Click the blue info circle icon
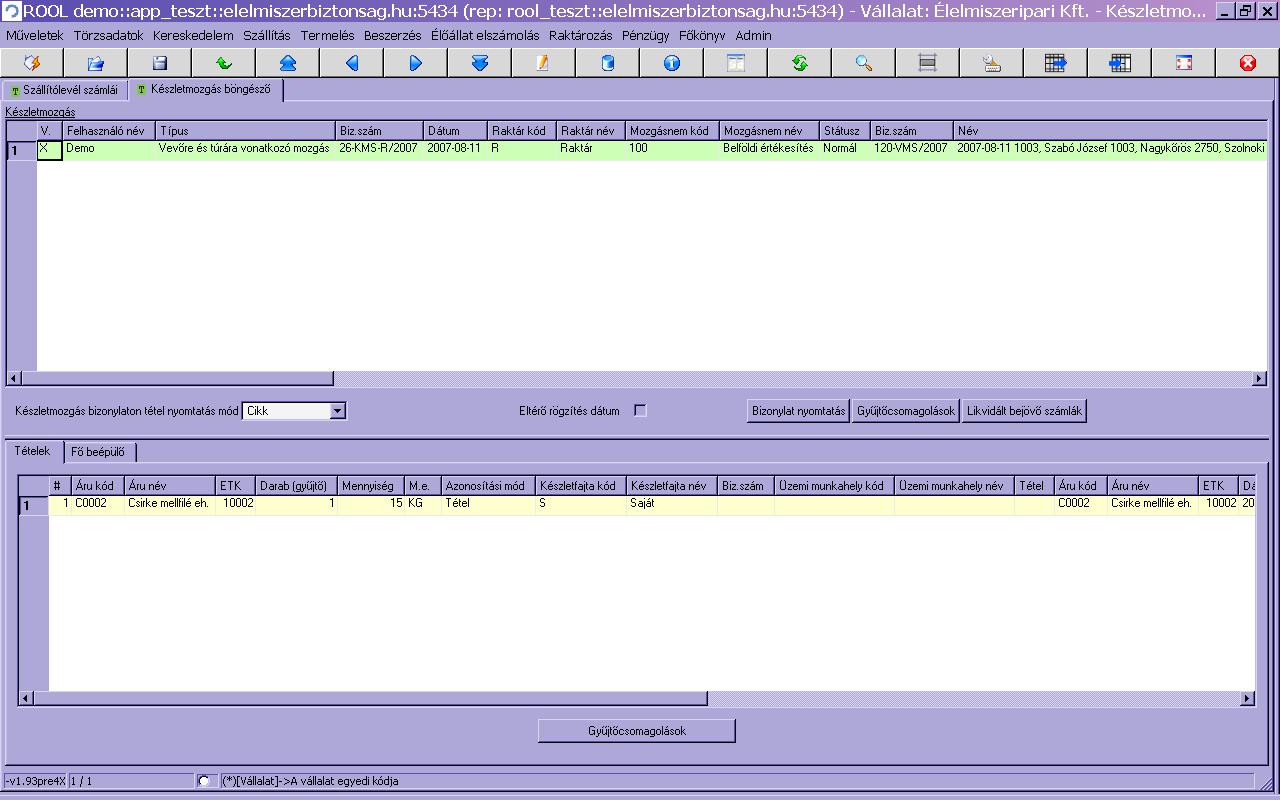This screenshot has width=1280, height=800. click(672, 63)
